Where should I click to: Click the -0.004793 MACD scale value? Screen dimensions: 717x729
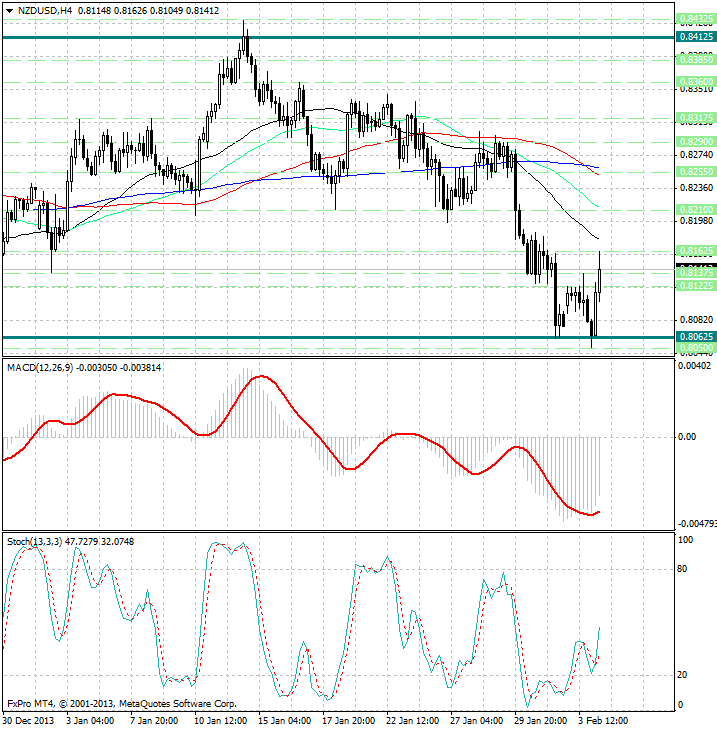pyautogui.click(x=697, y=524)
